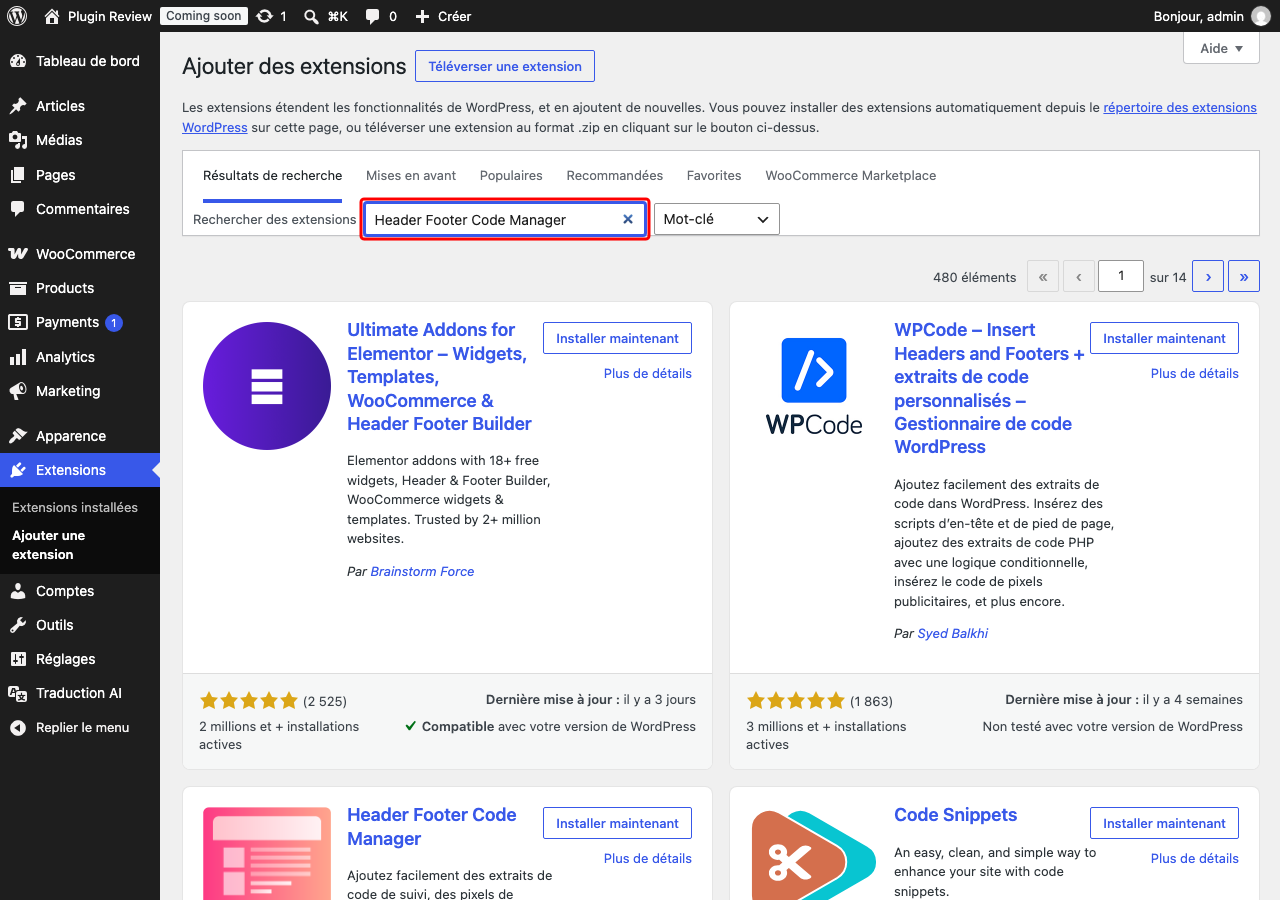Click the Analytics bar chart icon
The height and width of the screenshot is (900, 1280).
[18, 357]
